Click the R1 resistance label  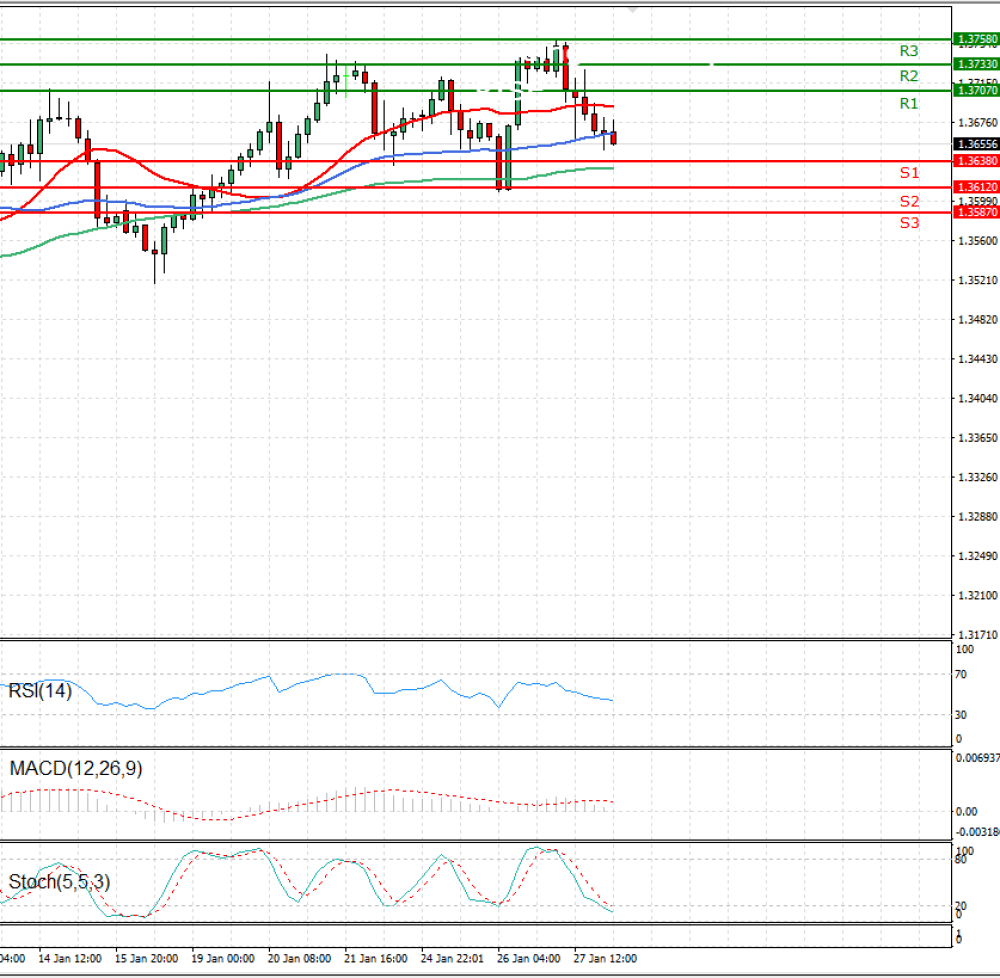(909, 103)
